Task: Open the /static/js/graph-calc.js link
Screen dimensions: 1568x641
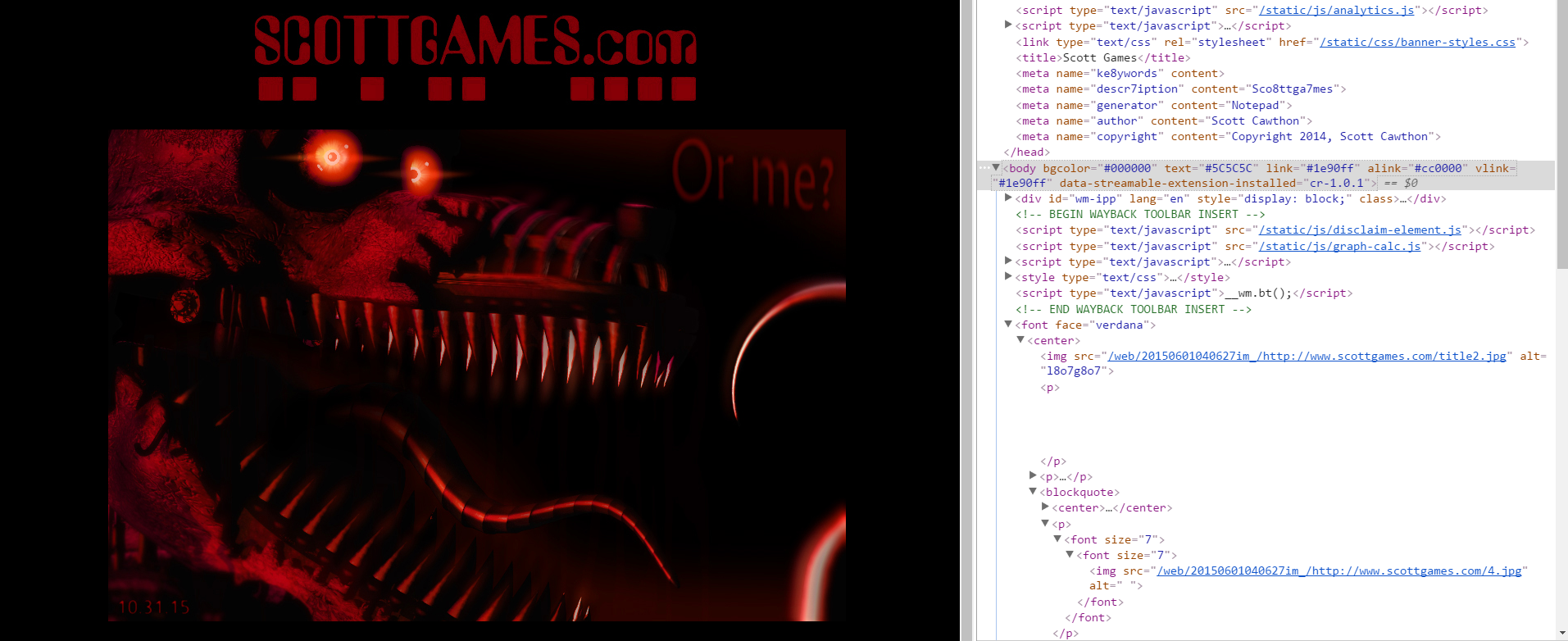Action: [1340, 246]
